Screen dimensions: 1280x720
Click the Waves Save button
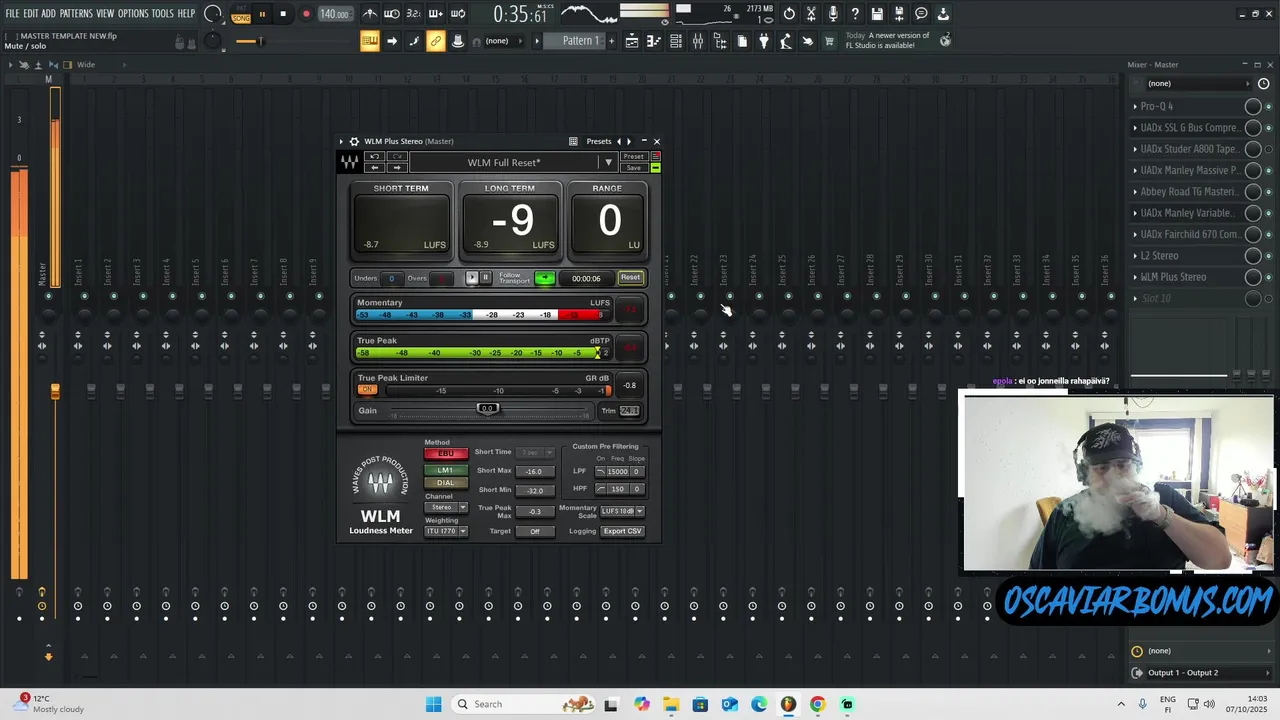point(633,168)
